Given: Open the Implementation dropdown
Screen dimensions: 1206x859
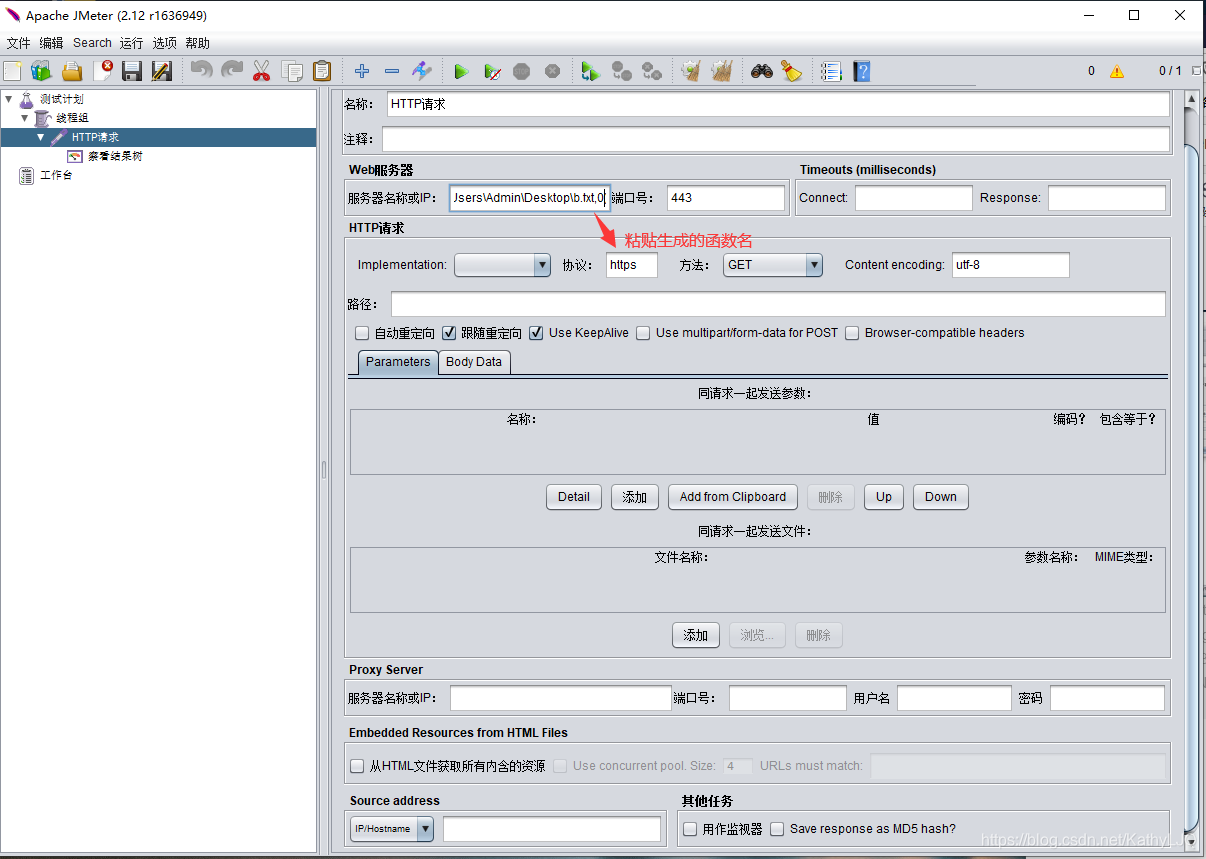Looking at the screenshot, I should (x=502, y=265).
